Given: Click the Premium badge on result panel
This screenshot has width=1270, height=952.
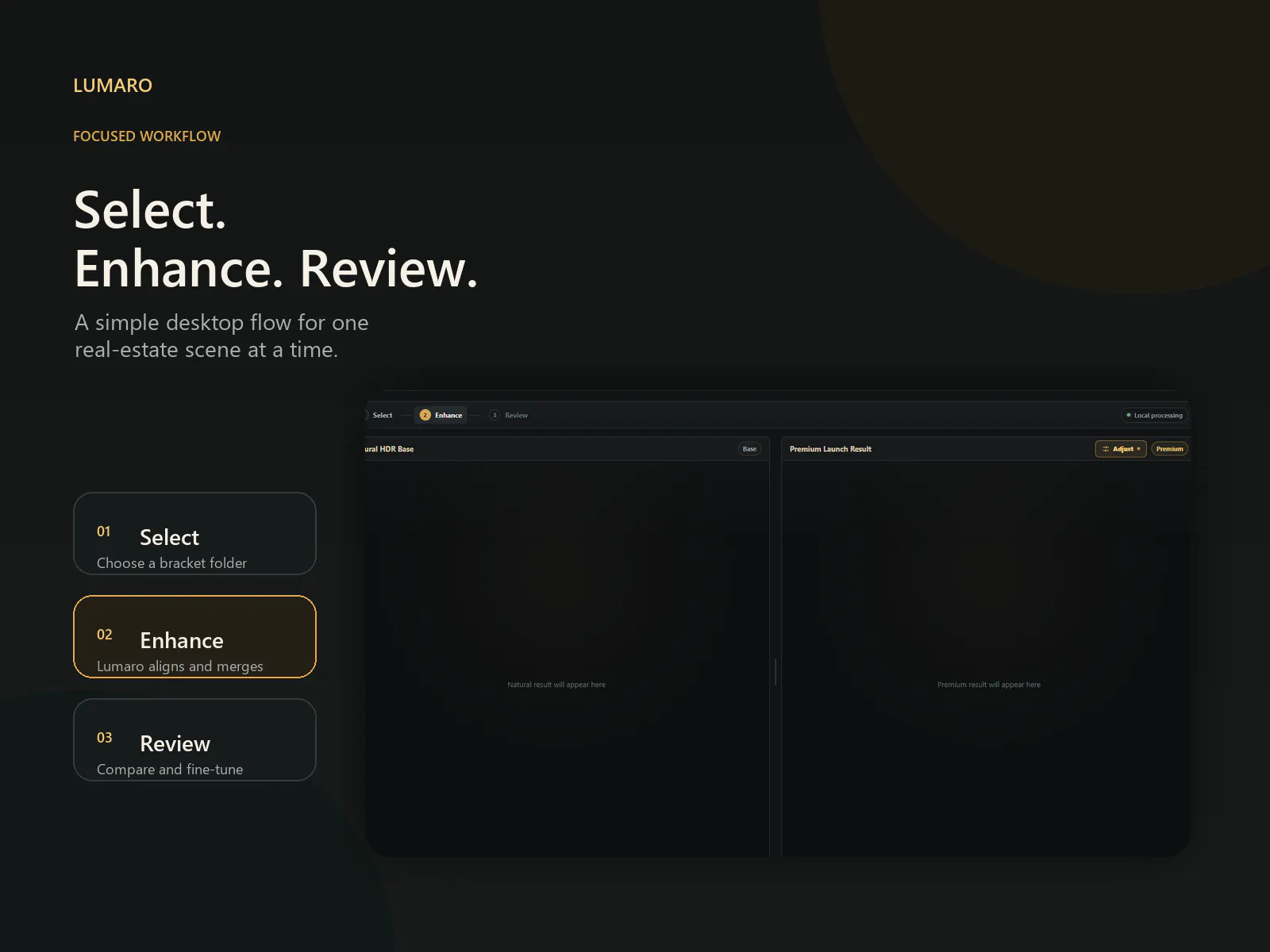Looking at the screenshot, I should click(1169, 449).
